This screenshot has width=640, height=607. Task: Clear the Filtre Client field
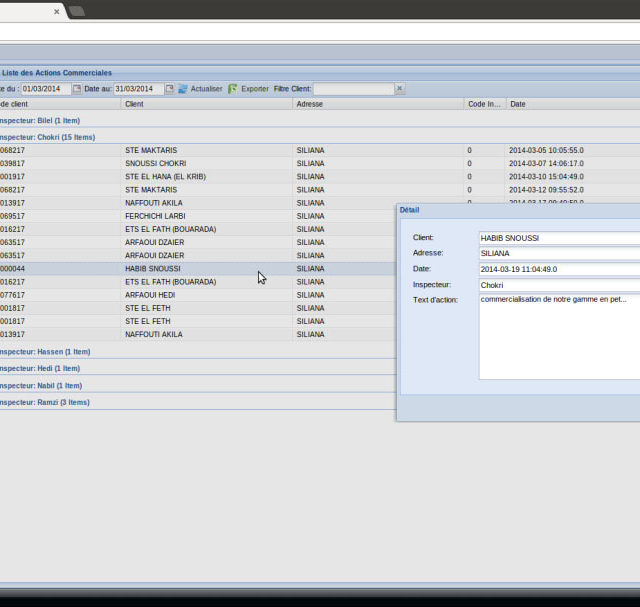coord(400,89)
